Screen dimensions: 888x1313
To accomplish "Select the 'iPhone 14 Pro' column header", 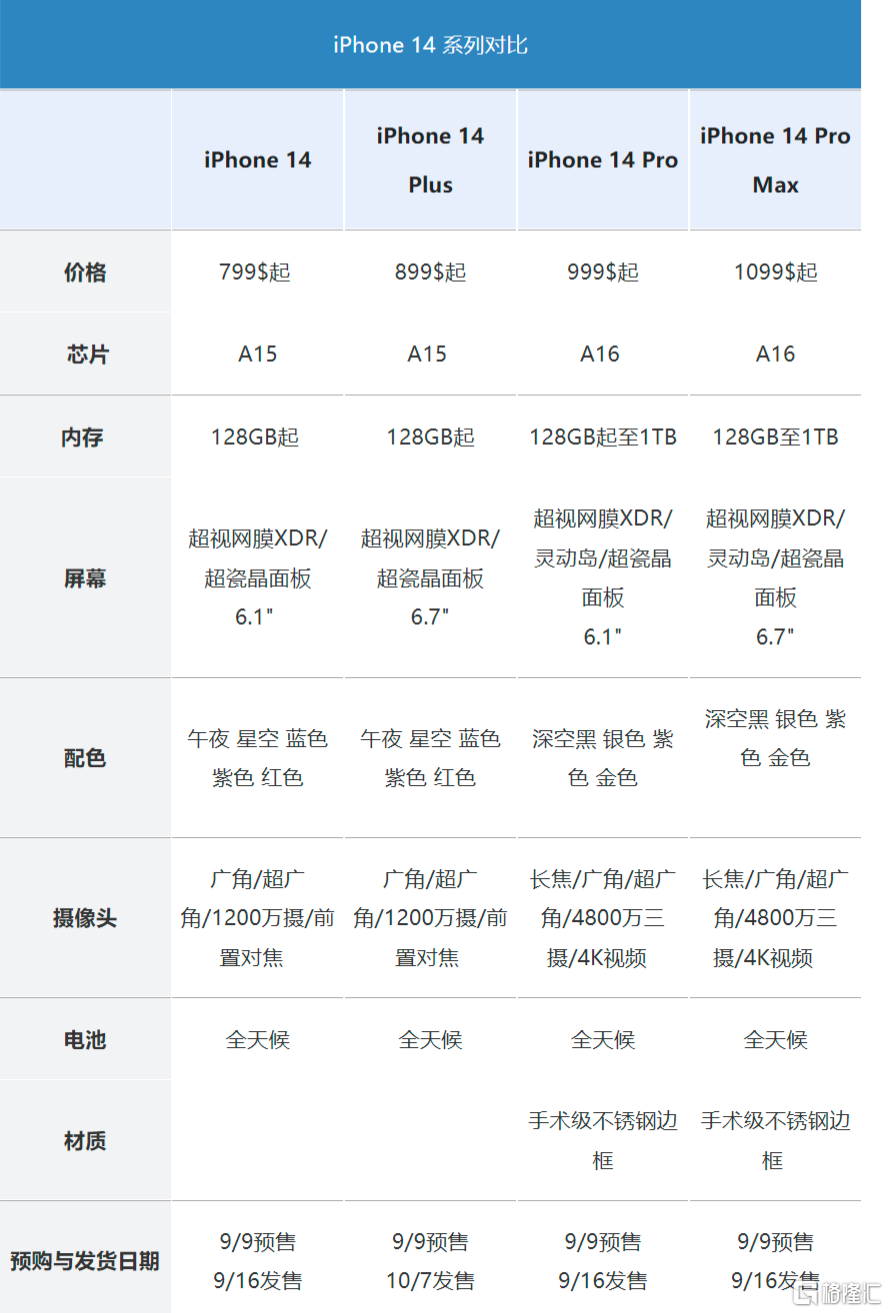I will 603,160.
